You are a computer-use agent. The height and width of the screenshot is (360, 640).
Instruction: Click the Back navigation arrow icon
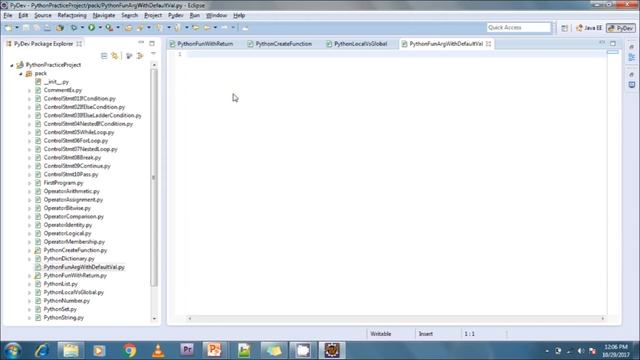(207, 28)
